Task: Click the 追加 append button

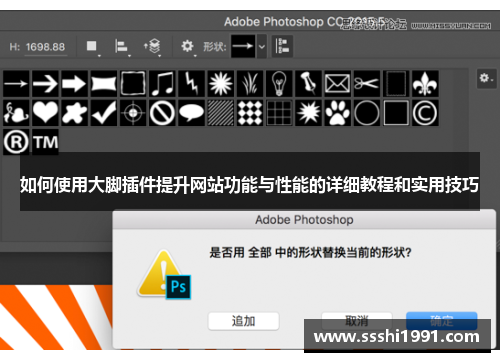Action: pyautogui.click(x=243, y=321)
